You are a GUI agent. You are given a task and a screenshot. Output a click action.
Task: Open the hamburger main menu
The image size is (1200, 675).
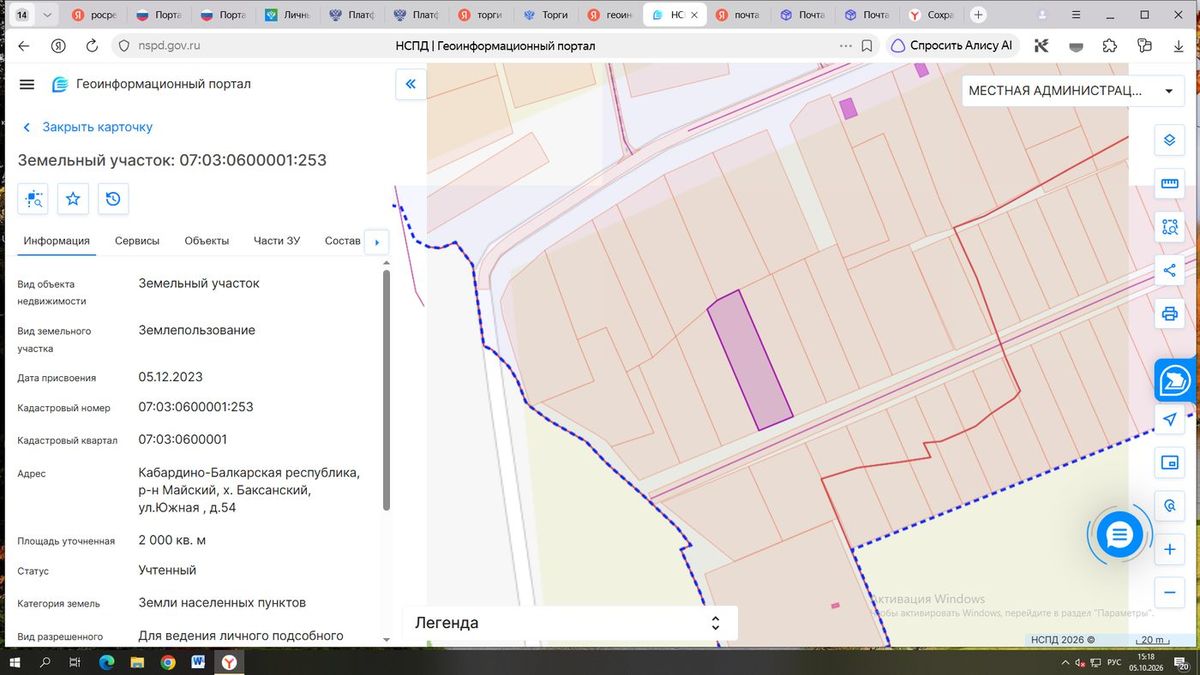[x=27, y=84]
